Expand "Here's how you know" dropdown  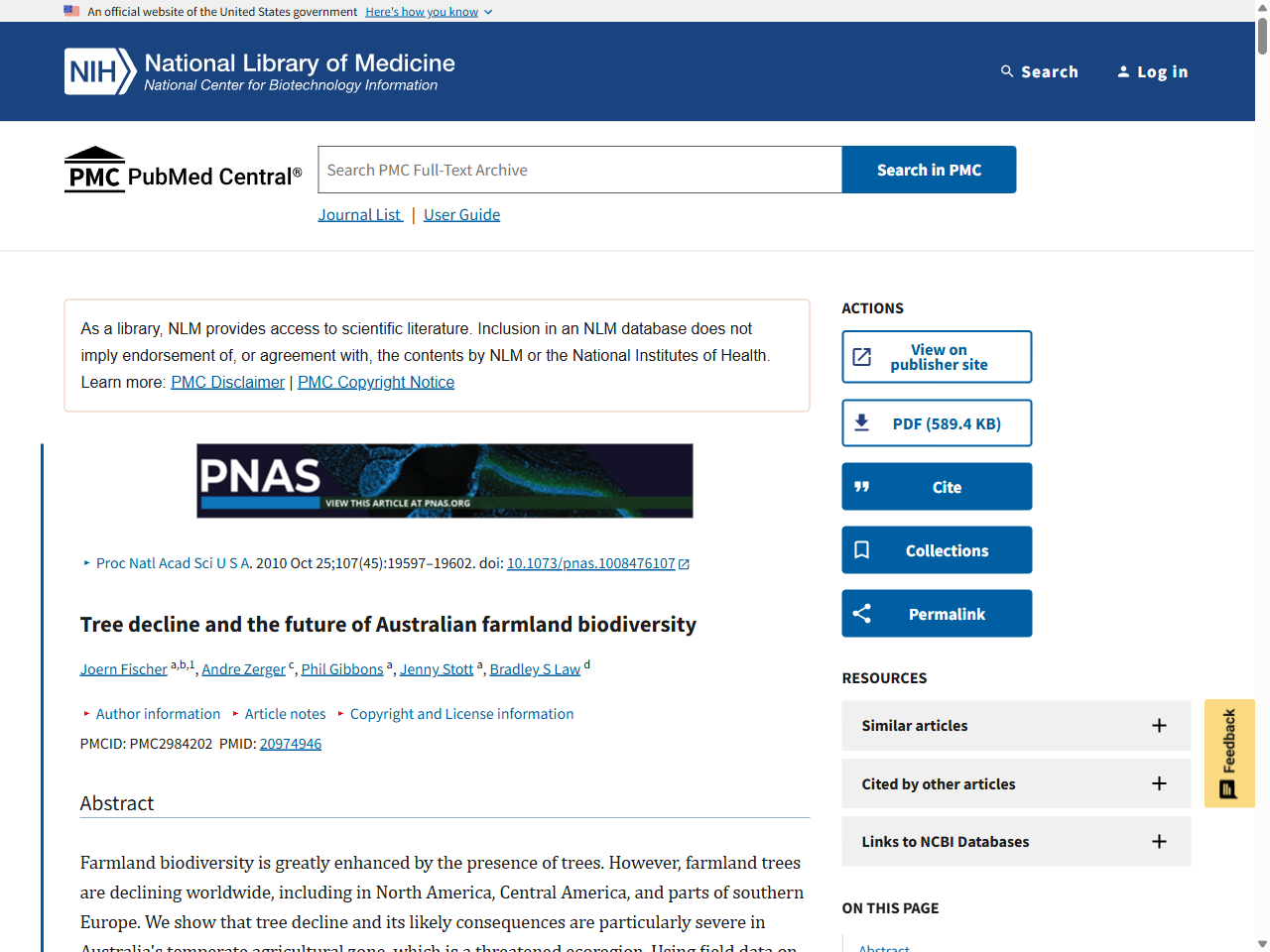pyautogui.click(x=428, y=12)
